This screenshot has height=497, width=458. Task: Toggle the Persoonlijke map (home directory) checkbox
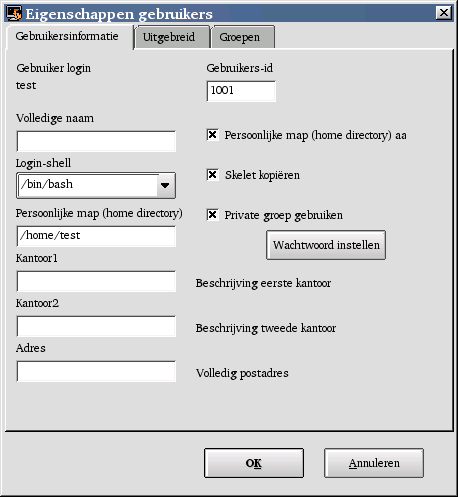point(212,135)
